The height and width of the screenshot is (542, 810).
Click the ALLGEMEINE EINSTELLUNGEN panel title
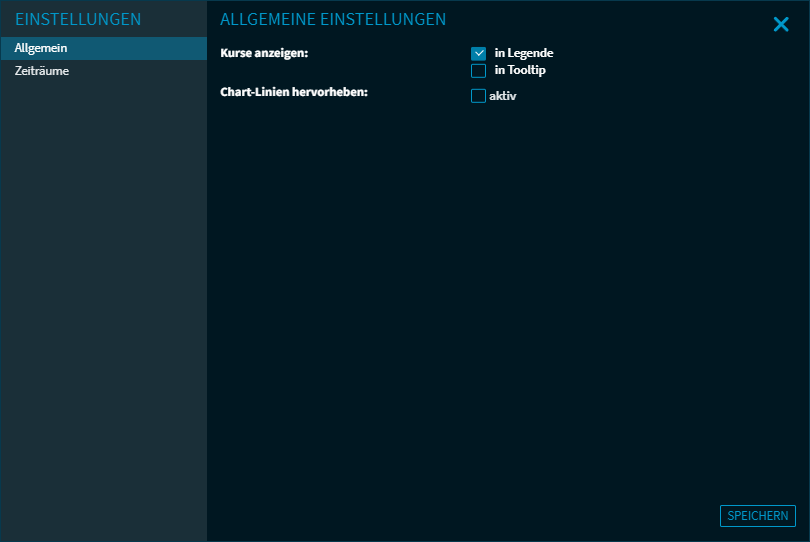tap(332, 20)
